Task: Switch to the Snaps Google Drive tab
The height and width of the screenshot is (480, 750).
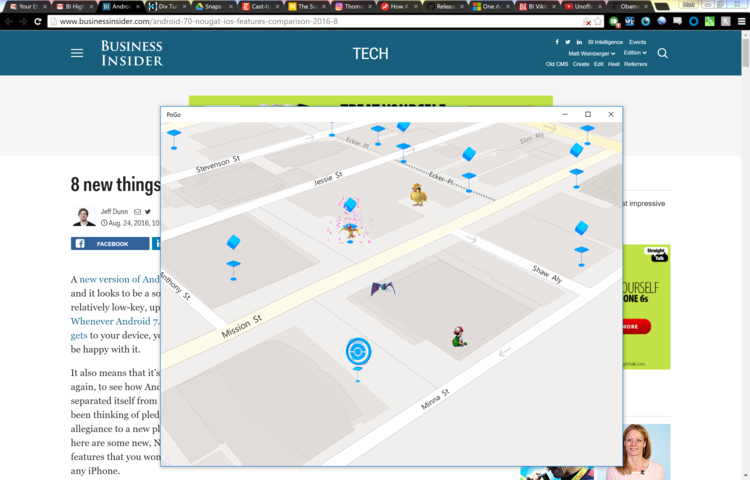Action: pos(213,7)
